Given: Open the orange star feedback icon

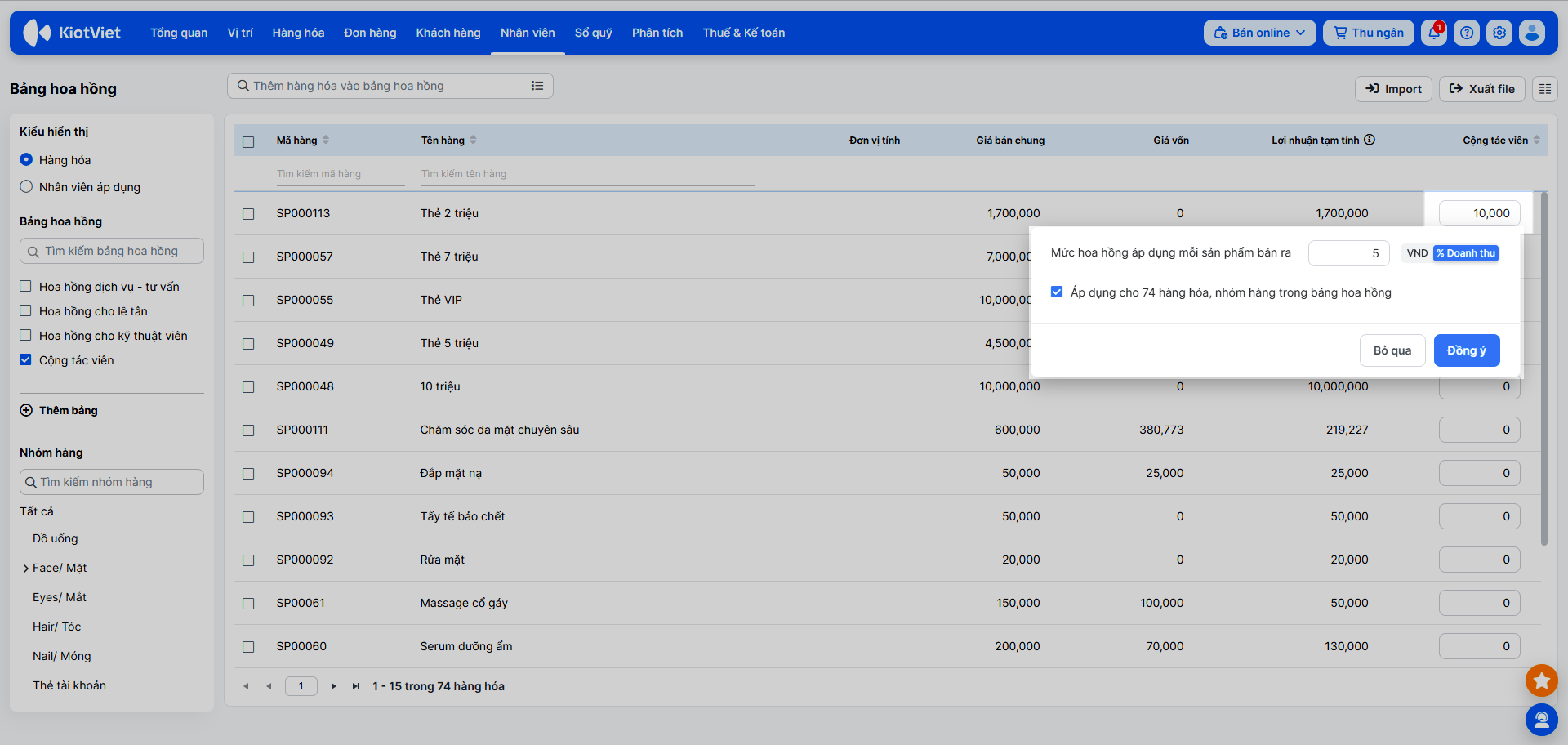Looking at the screenshot, I should click(x=1541, y=680).
